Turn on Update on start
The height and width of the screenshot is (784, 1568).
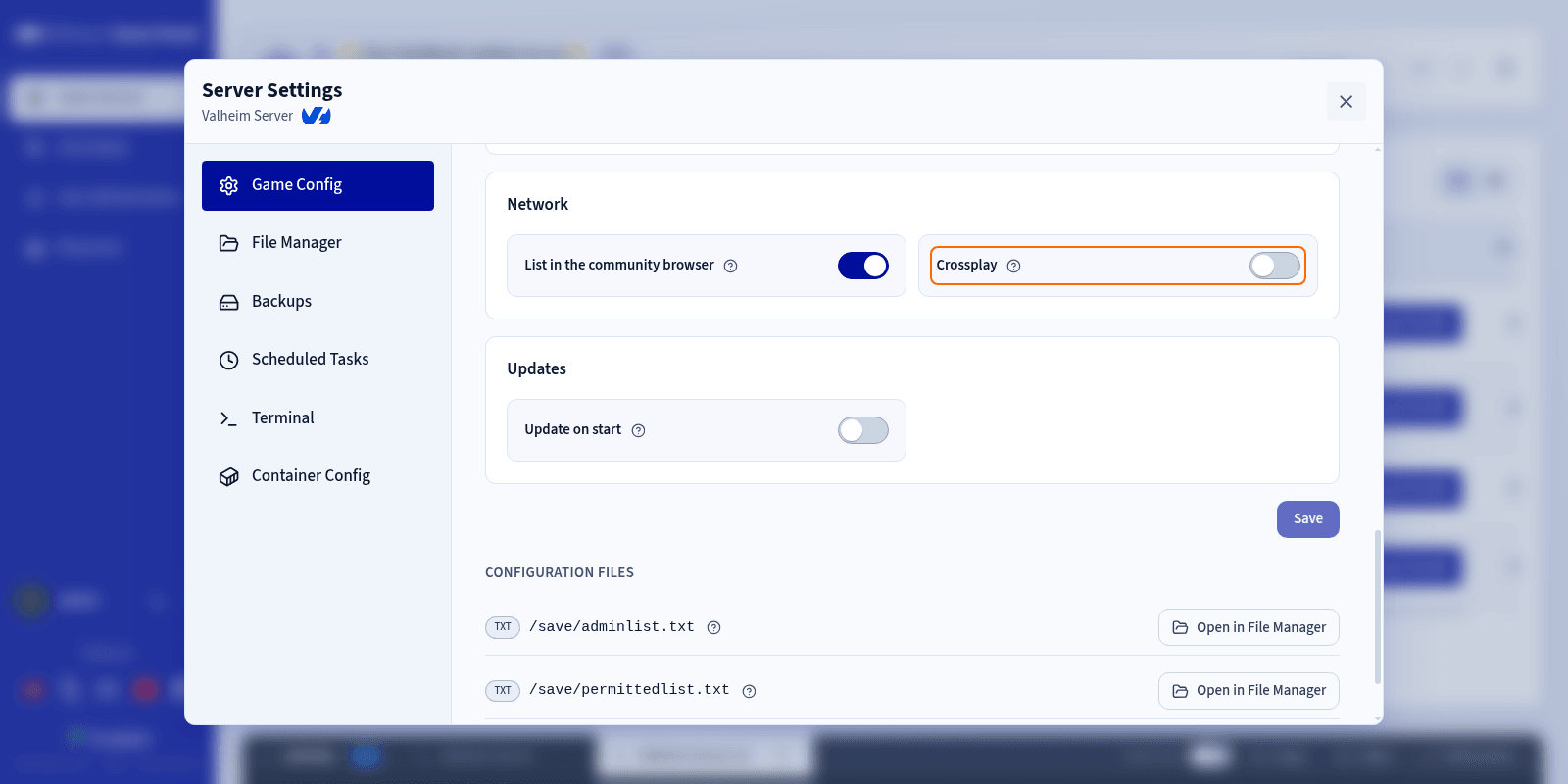(863, 430)
